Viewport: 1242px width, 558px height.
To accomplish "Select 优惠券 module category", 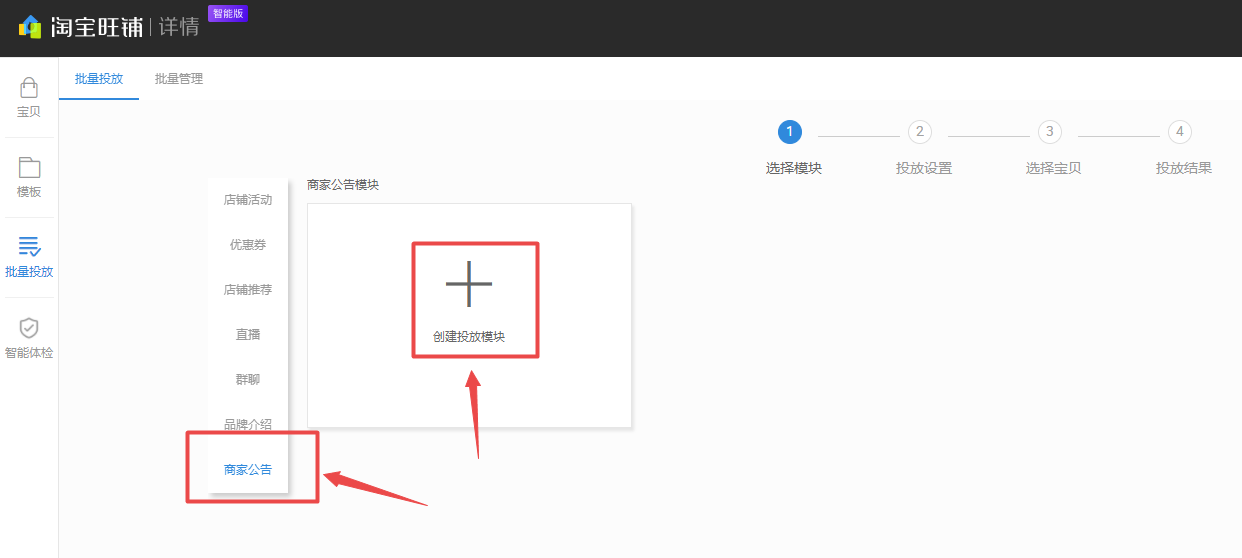I will coord(248,245).
